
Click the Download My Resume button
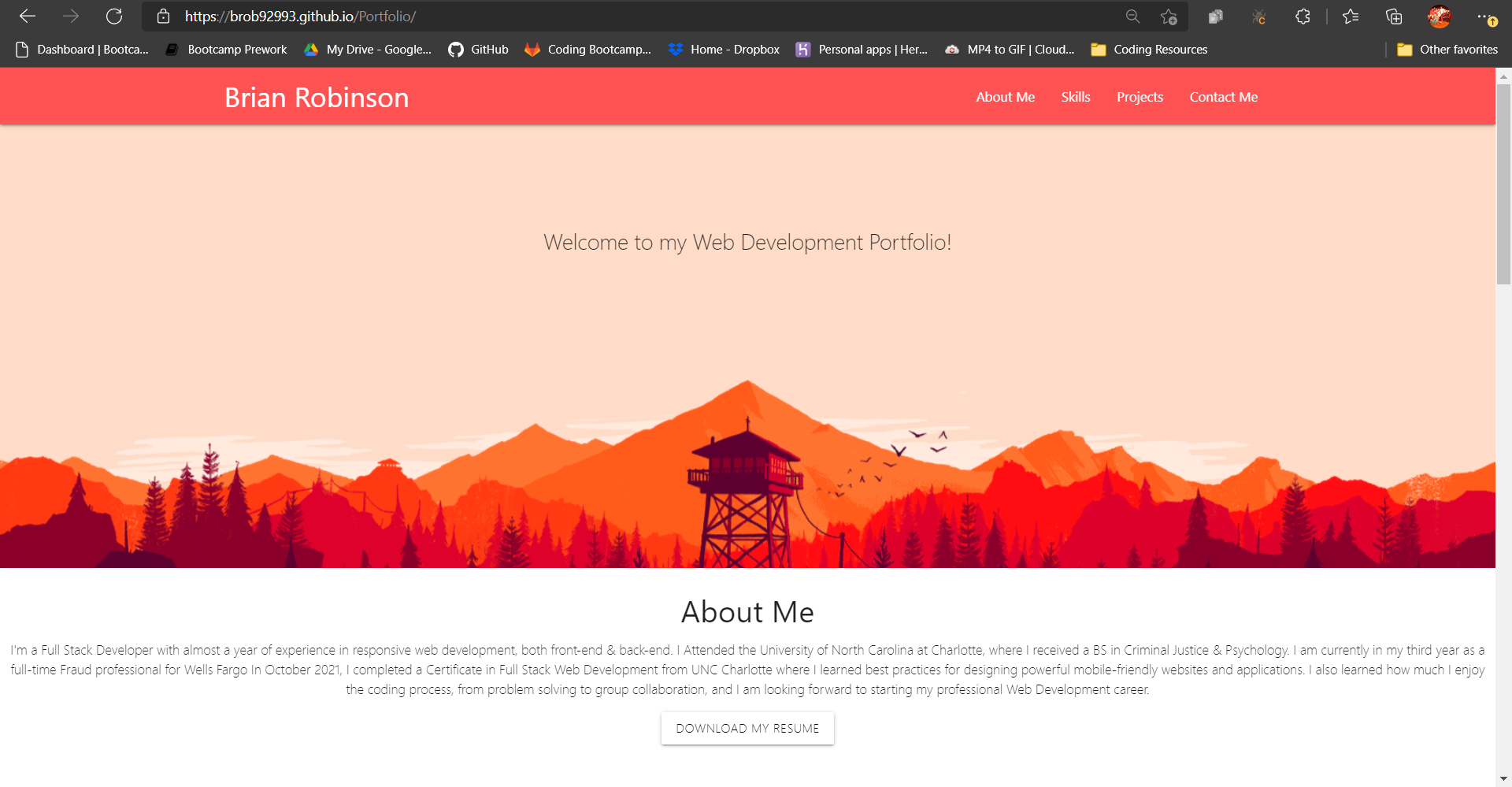[747, 728]
